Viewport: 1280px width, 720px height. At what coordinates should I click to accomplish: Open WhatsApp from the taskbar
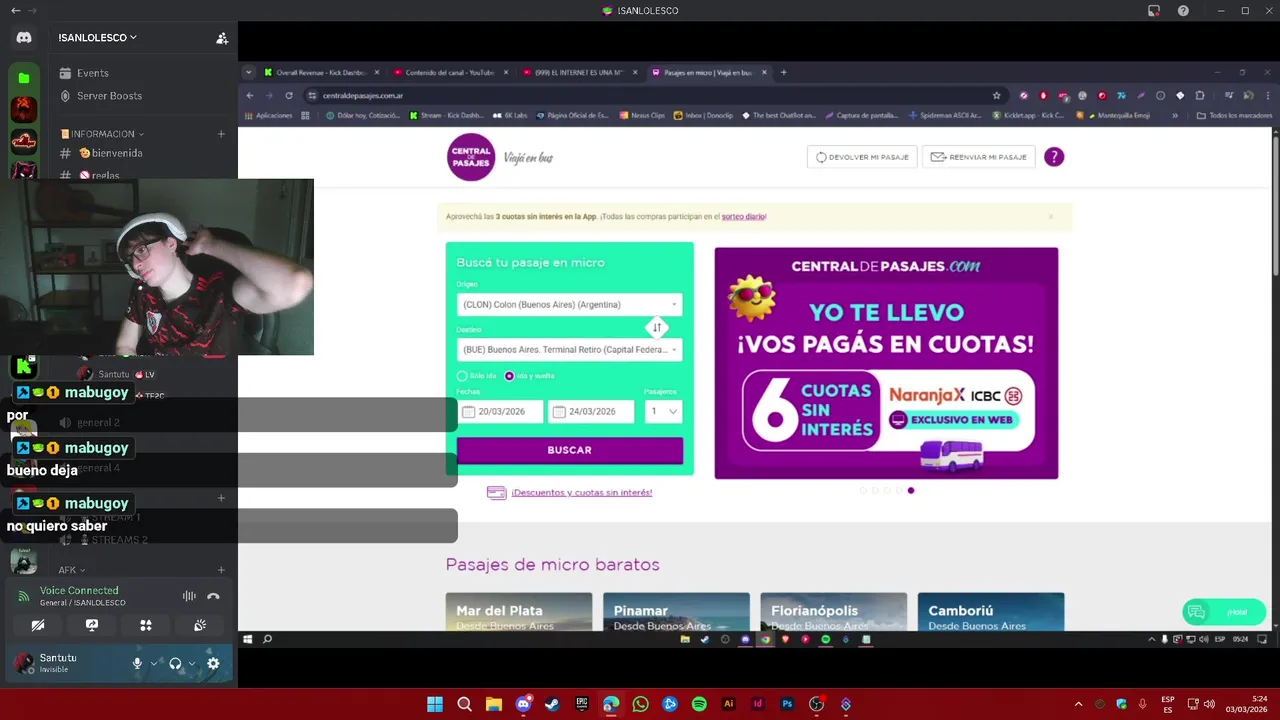(640, 704)
